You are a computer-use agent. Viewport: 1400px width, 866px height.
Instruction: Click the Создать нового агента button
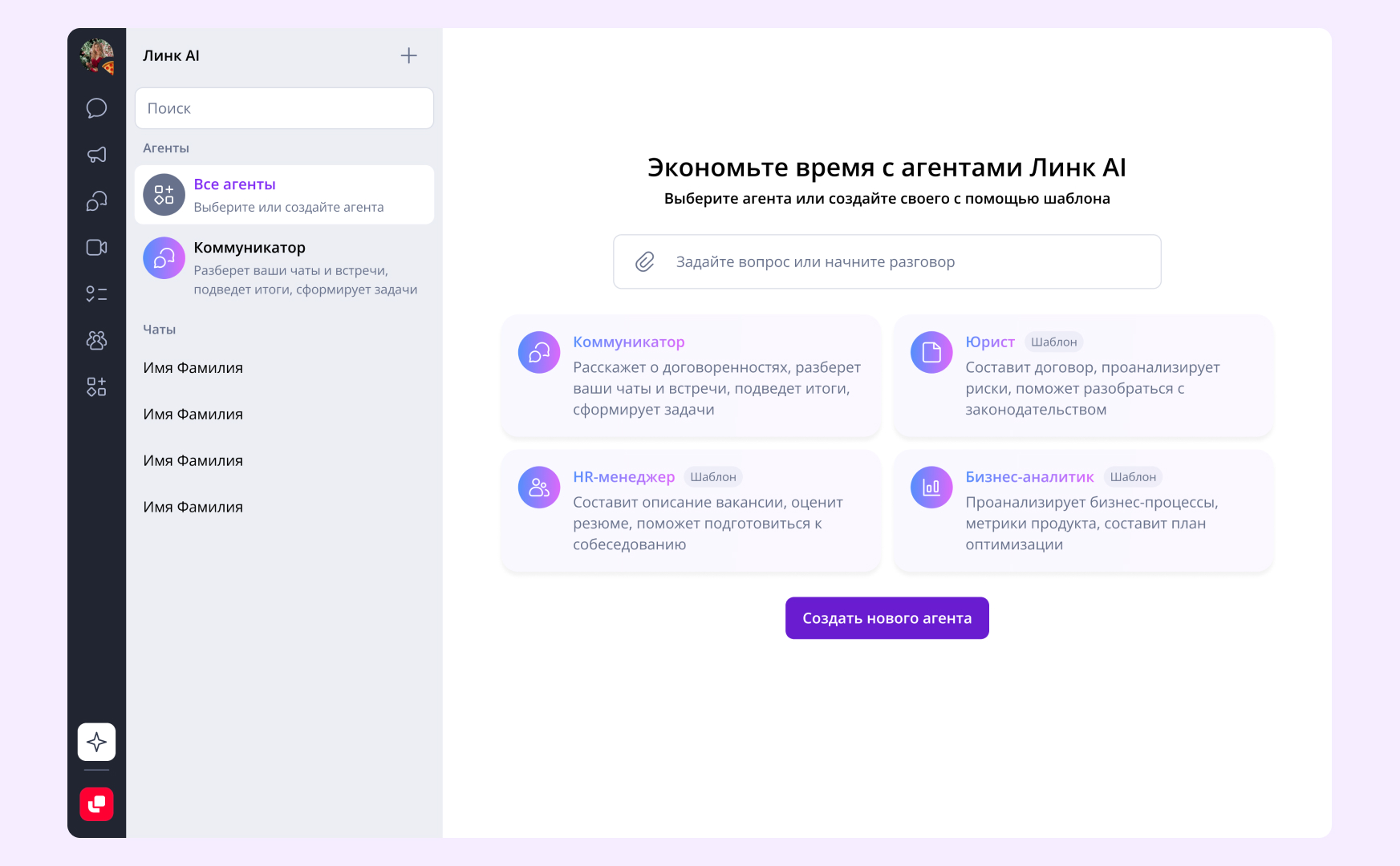tap(887, 618)
